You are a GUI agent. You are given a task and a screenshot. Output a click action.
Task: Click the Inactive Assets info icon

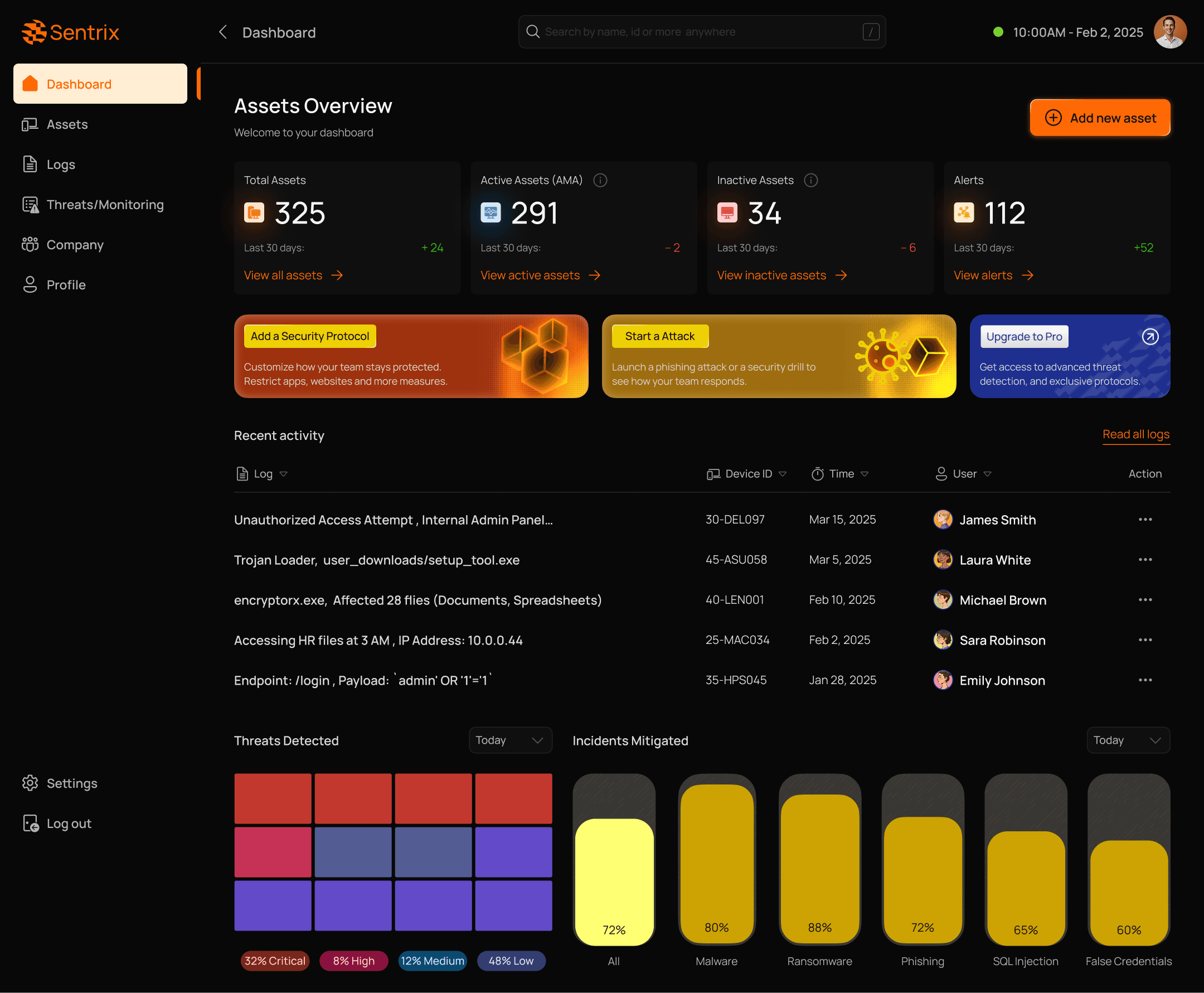tap(810, 180)
